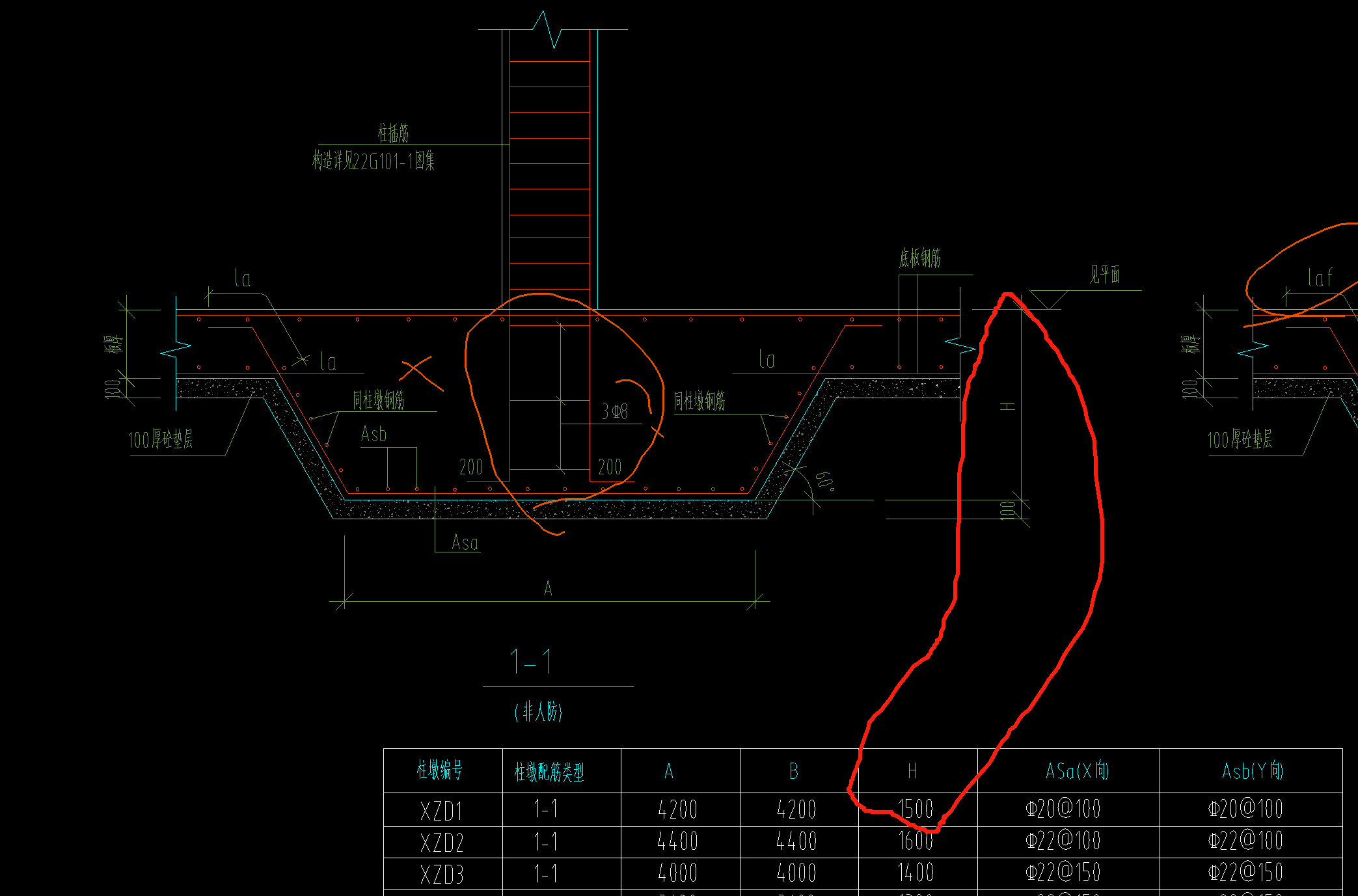Screen dimensions: 1358x896
Task: Select the 柱墩配筋类型 table header
Action: pos(549,772)
